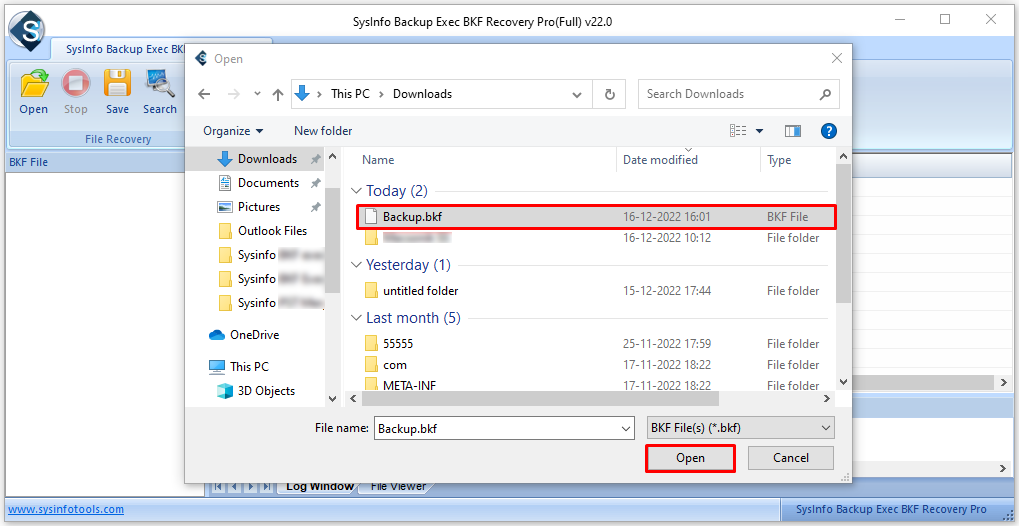Select the META-INF folder
Image resolution: width=1019 pixels, height=526 pixels.
(x=596, y=385)
